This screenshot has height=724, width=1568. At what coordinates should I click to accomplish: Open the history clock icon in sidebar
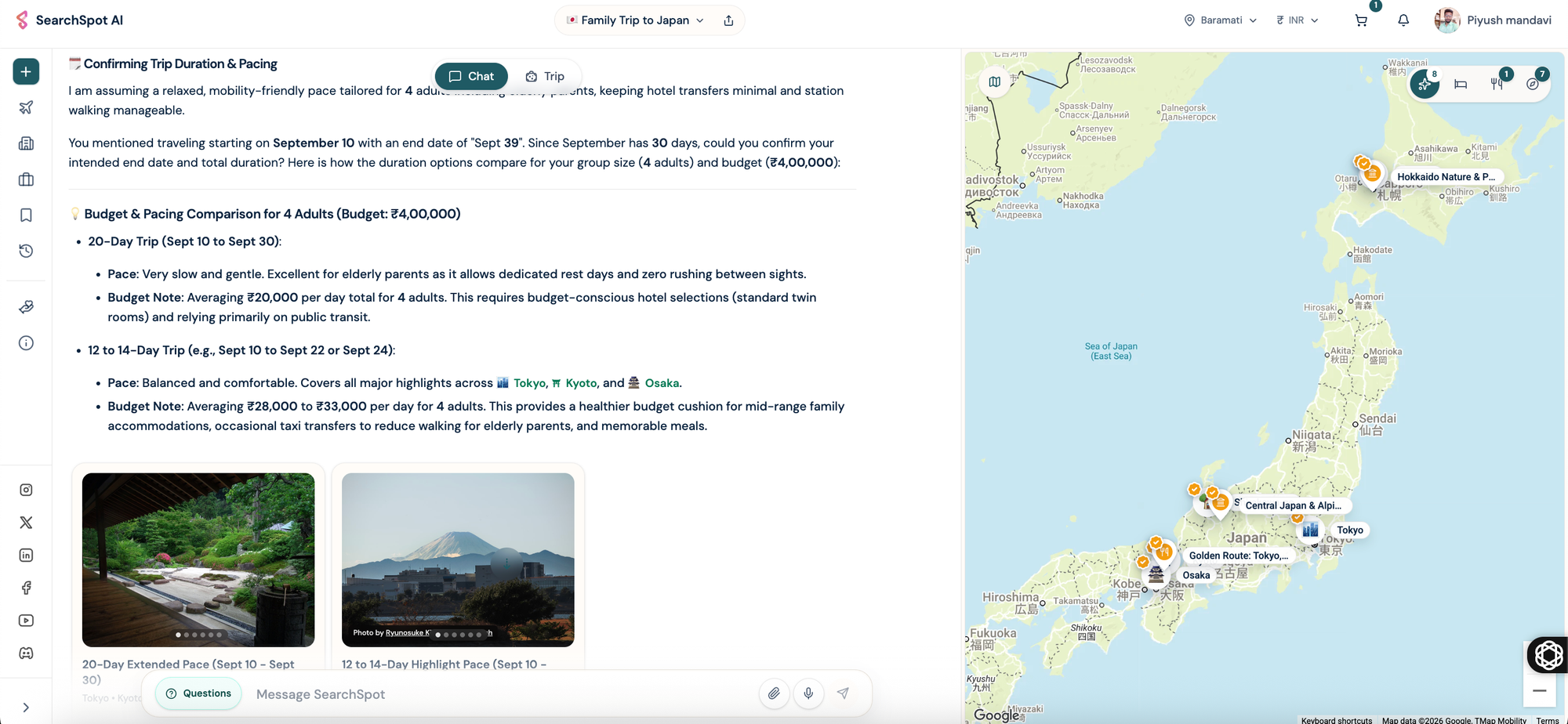coord(26,251)
